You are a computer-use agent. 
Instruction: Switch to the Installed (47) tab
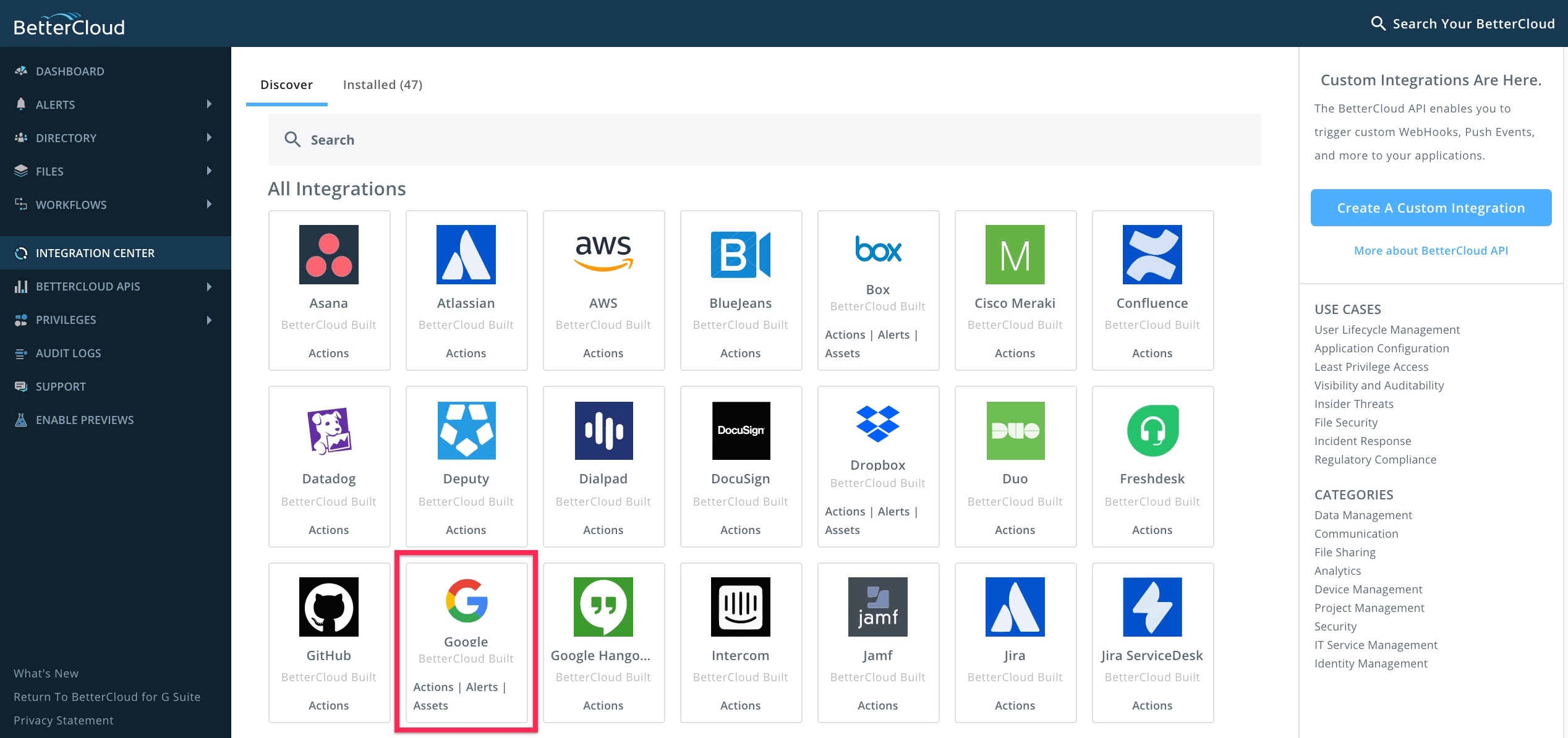(x=382, y=84)
